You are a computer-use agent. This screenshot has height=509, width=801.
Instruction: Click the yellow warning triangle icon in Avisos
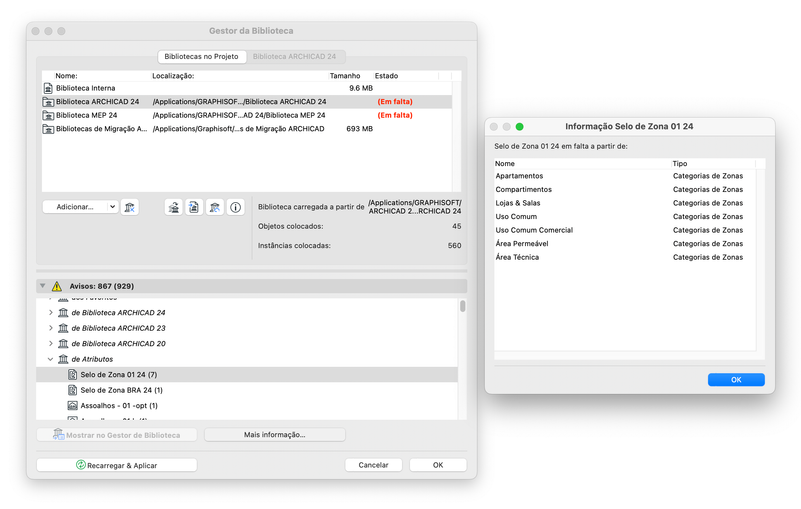pos(57,286)
